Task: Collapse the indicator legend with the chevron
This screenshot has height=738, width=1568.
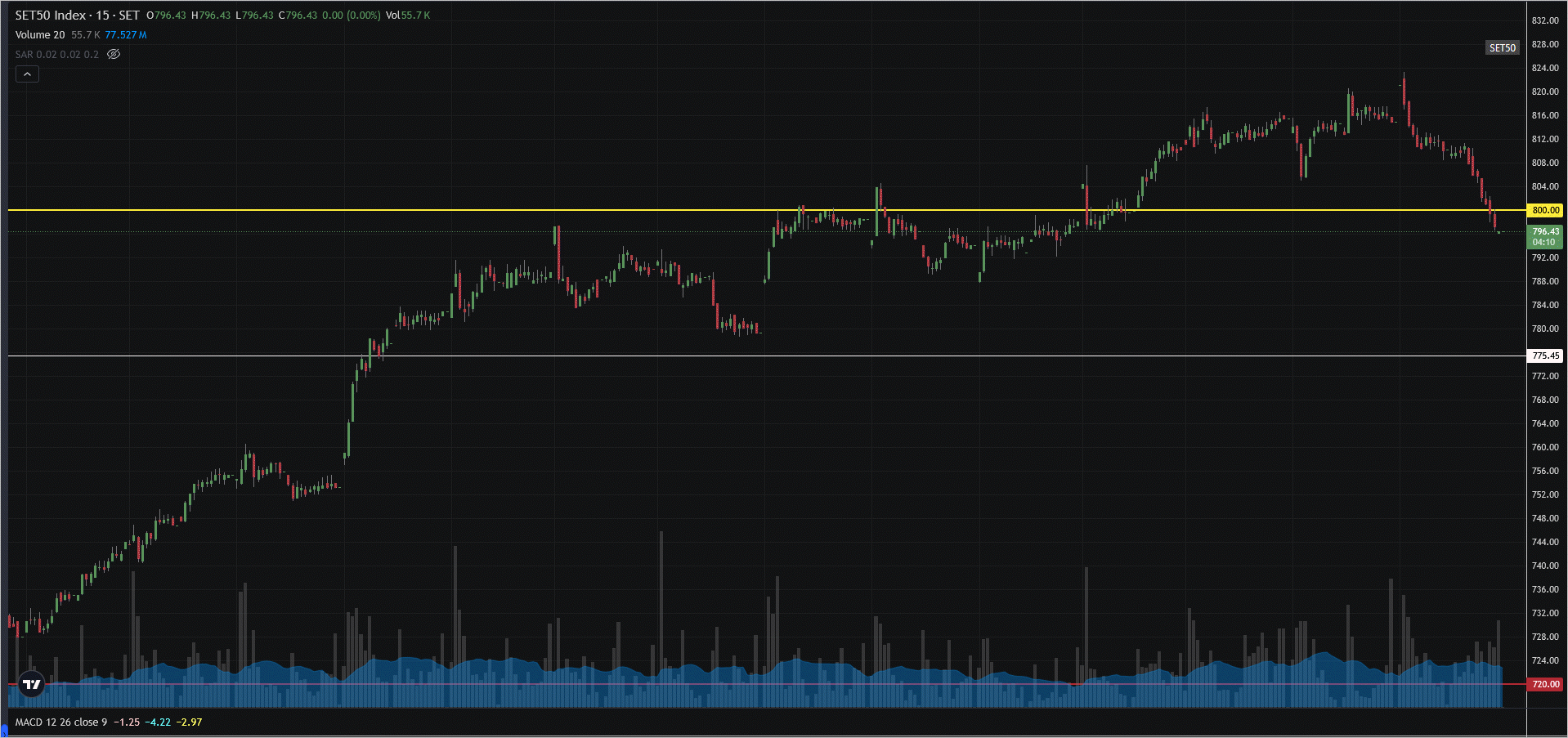Action: 27,74
